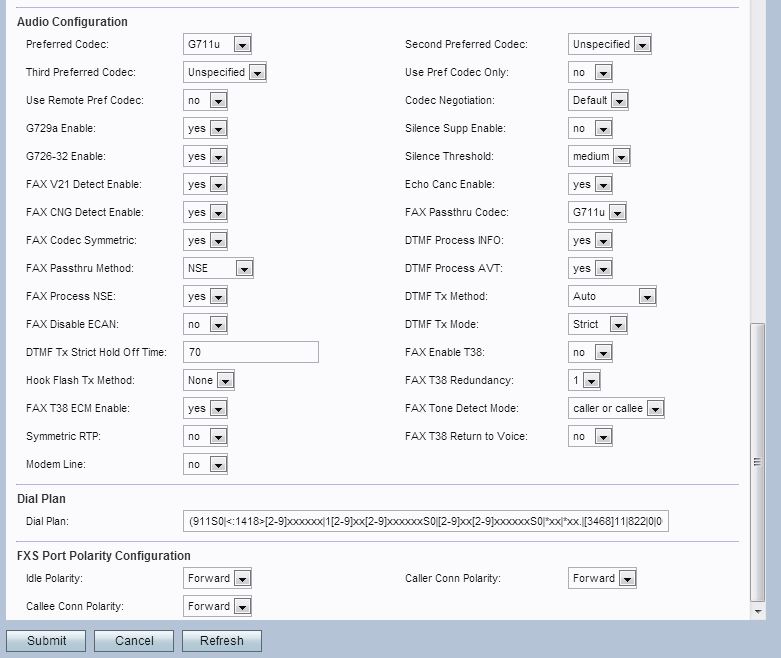The image size is (781, 658).
Task: Click the DTMF Tx Strict Hold Off Time field
Action: point(251,352)
